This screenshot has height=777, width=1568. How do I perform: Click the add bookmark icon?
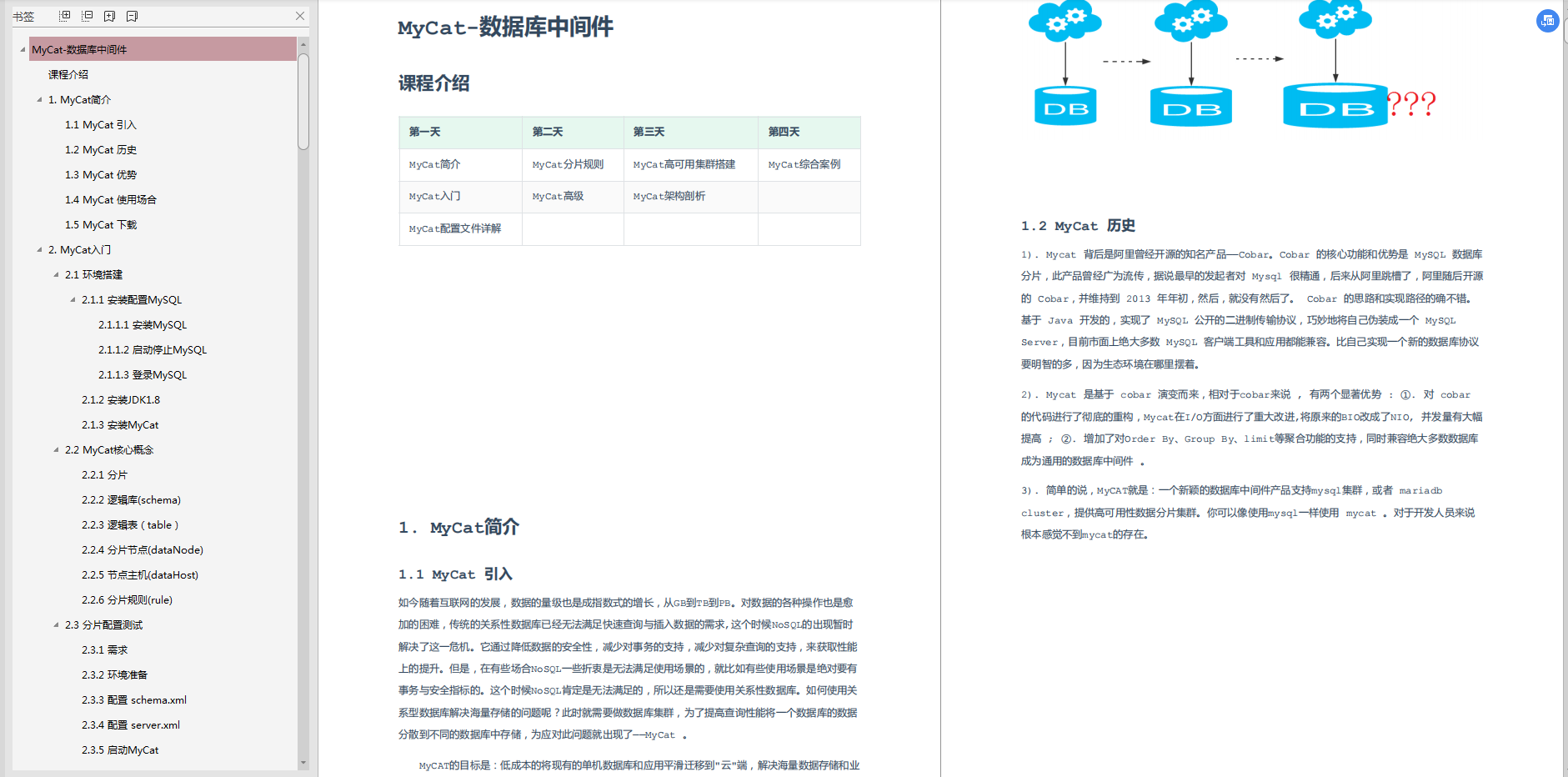pos(108,15)
